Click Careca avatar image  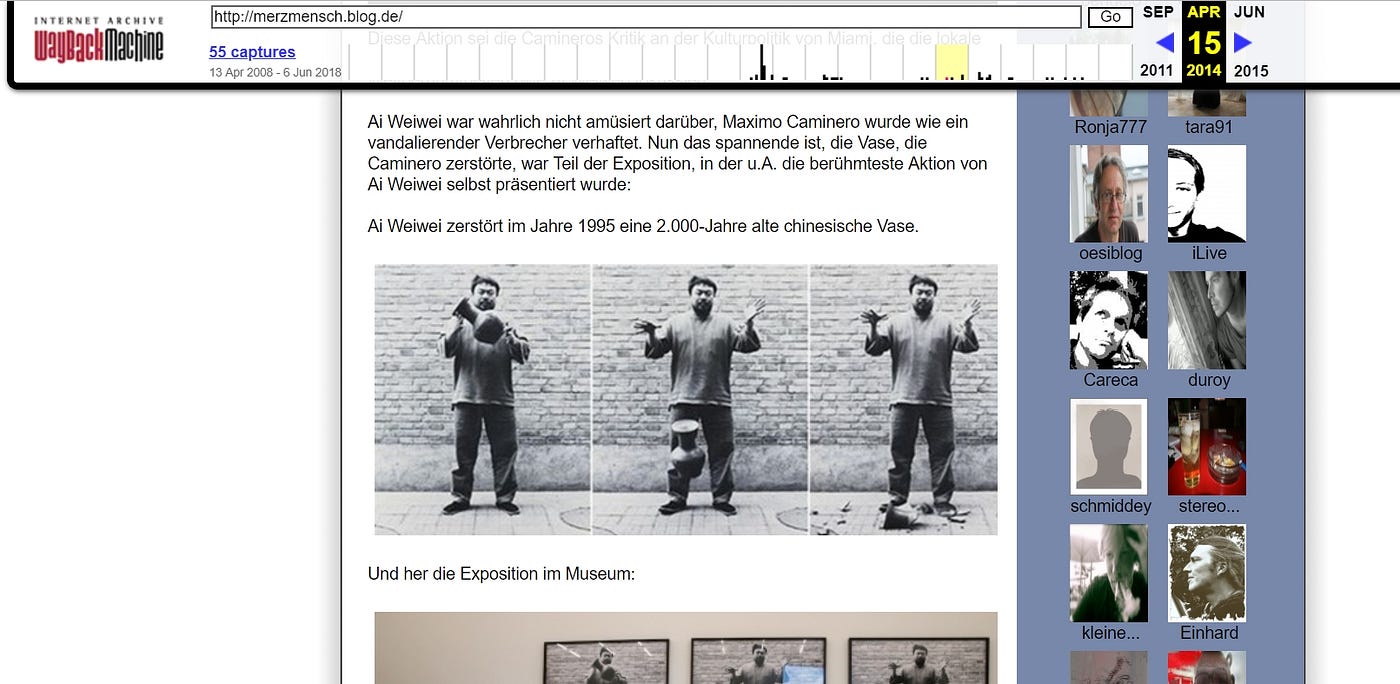point(1109,320)
